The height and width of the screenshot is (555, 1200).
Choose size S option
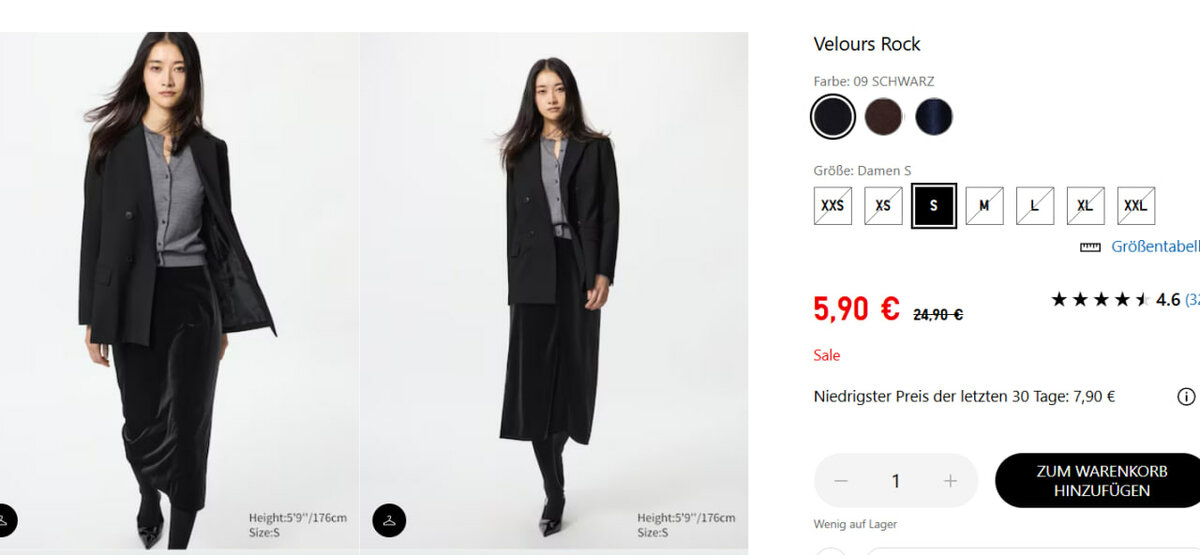[934, 206]
